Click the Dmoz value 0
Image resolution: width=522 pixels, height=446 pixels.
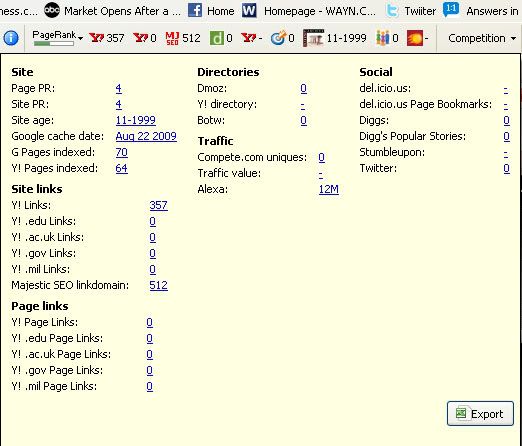click(304, 88)
